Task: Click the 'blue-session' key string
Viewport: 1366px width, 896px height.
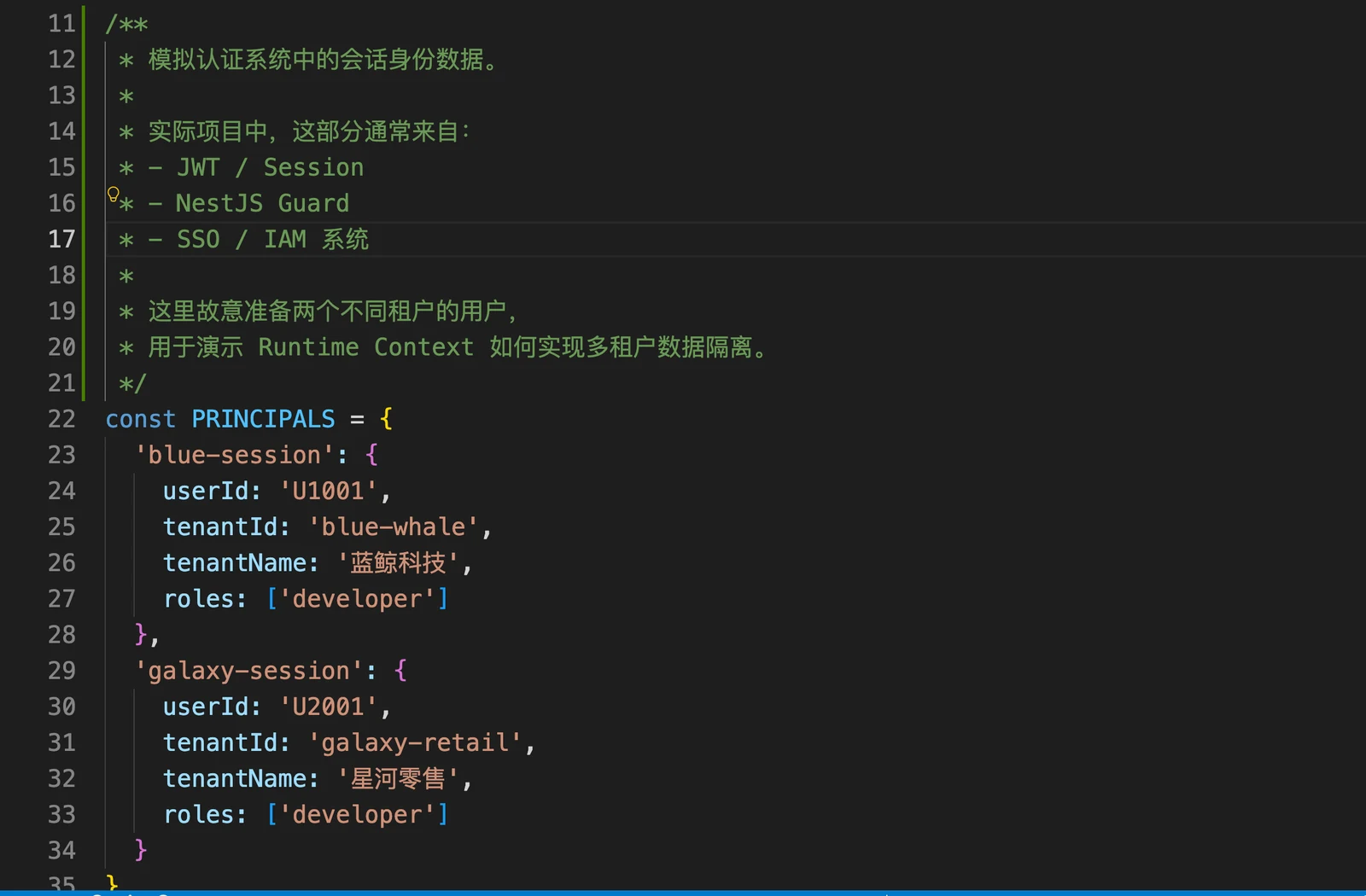Action: pyautogui.click(x=235, y=455)
